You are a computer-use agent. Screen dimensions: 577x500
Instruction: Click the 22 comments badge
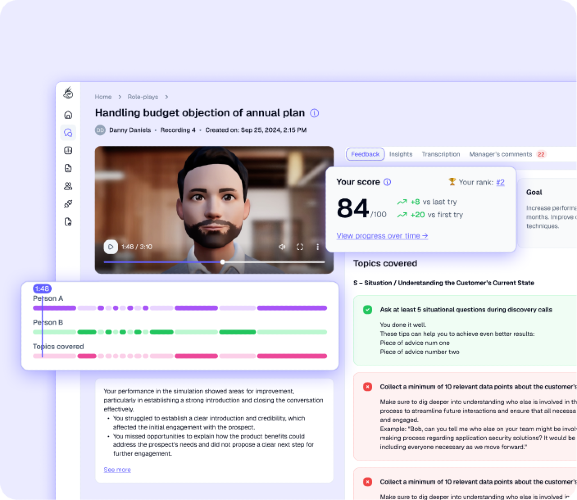click(541, 154)
